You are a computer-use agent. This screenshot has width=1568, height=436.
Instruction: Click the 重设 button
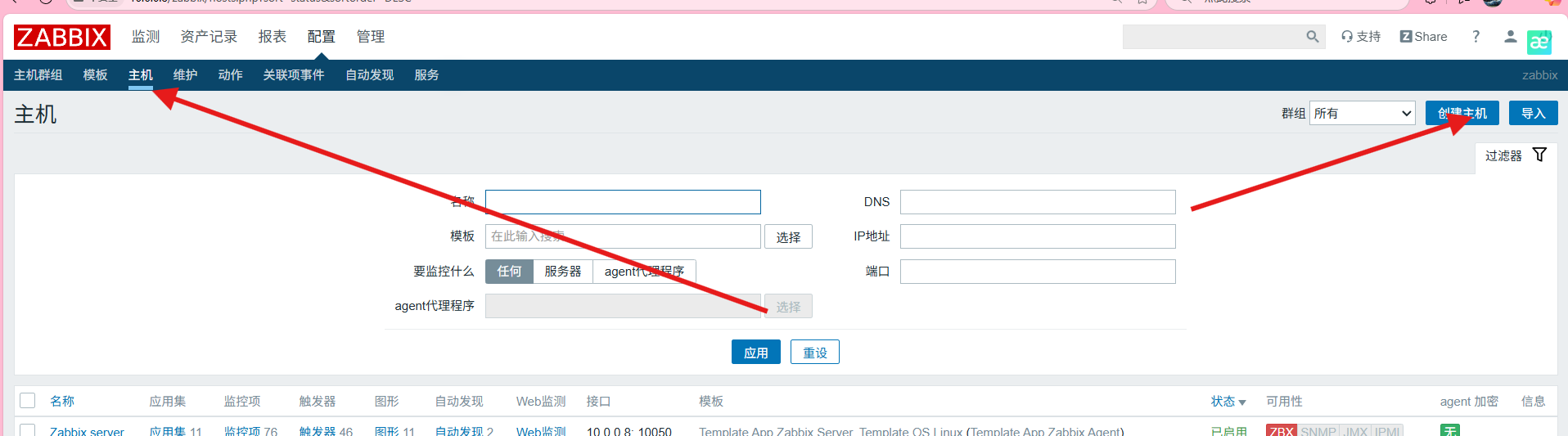tap(815, 353)
